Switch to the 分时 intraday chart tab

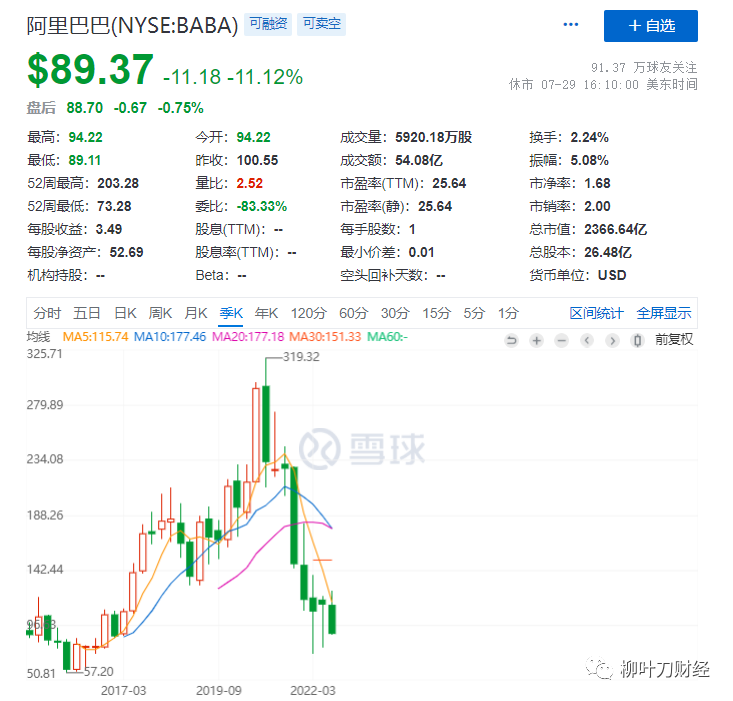(x=47, y=313)
